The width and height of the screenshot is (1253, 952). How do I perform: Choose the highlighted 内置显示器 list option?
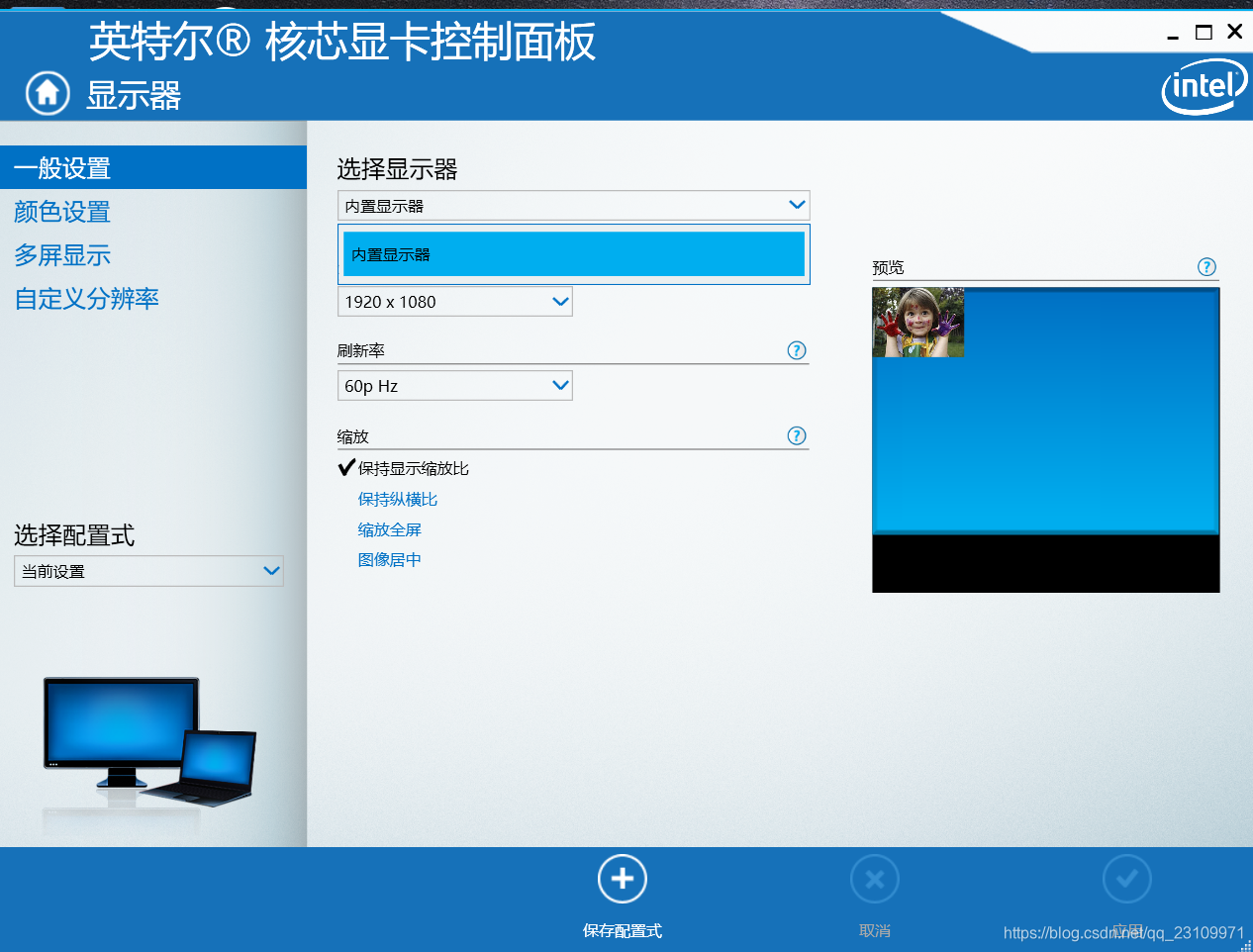click(574, 254)
